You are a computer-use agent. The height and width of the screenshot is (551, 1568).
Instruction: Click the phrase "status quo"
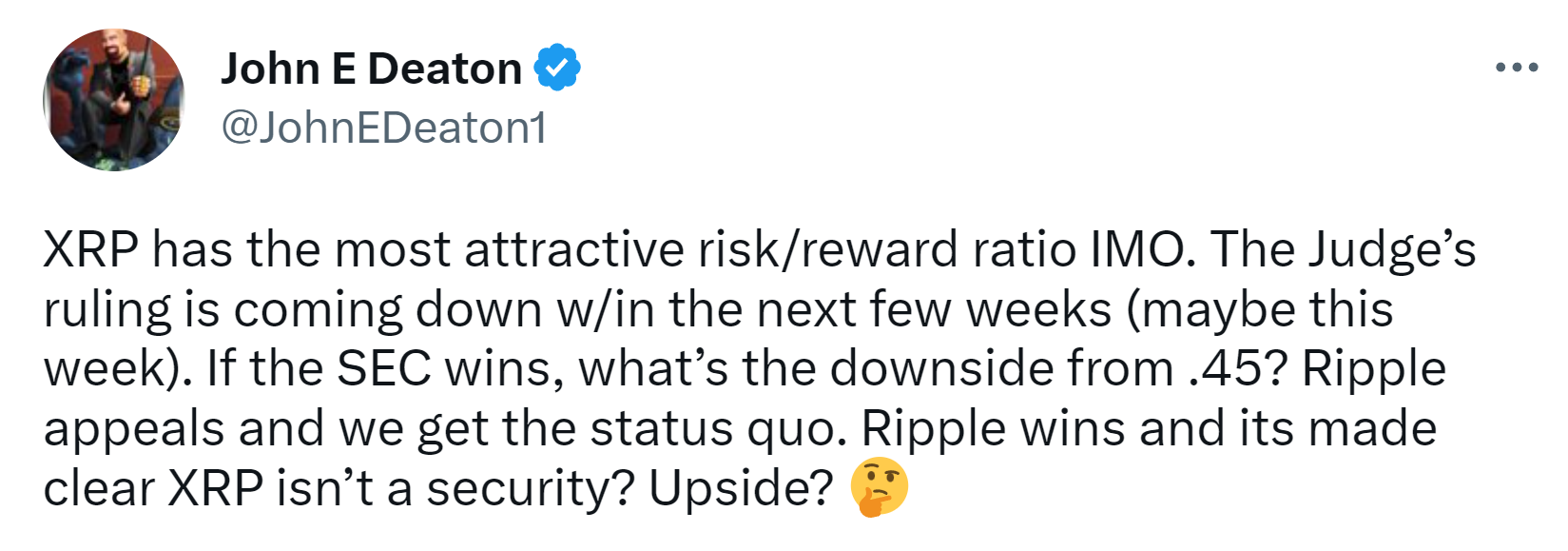click(718, 429)
